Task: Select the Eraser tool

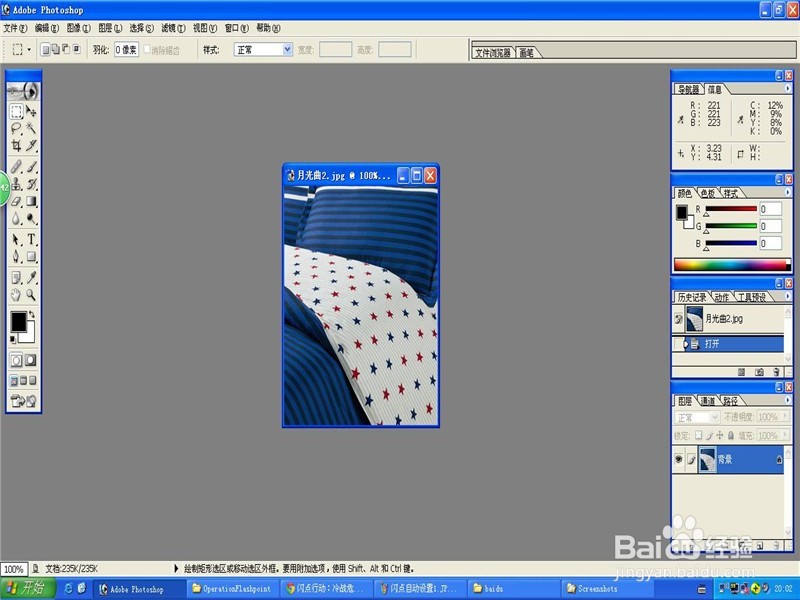Action: coord(16,201)
